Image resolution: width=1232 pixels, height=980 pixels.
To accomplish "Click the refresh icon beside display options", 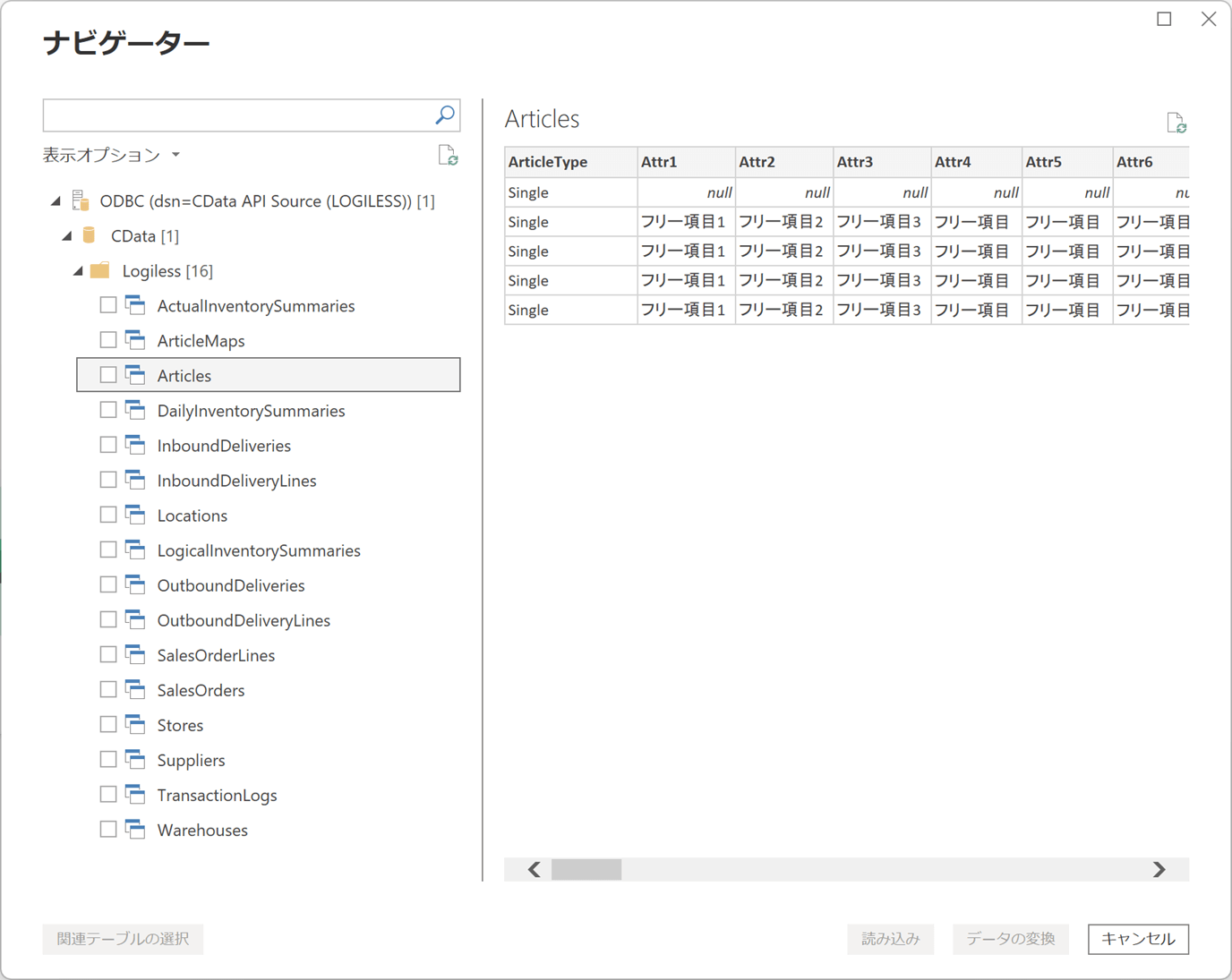I will [x=449, y=155].
